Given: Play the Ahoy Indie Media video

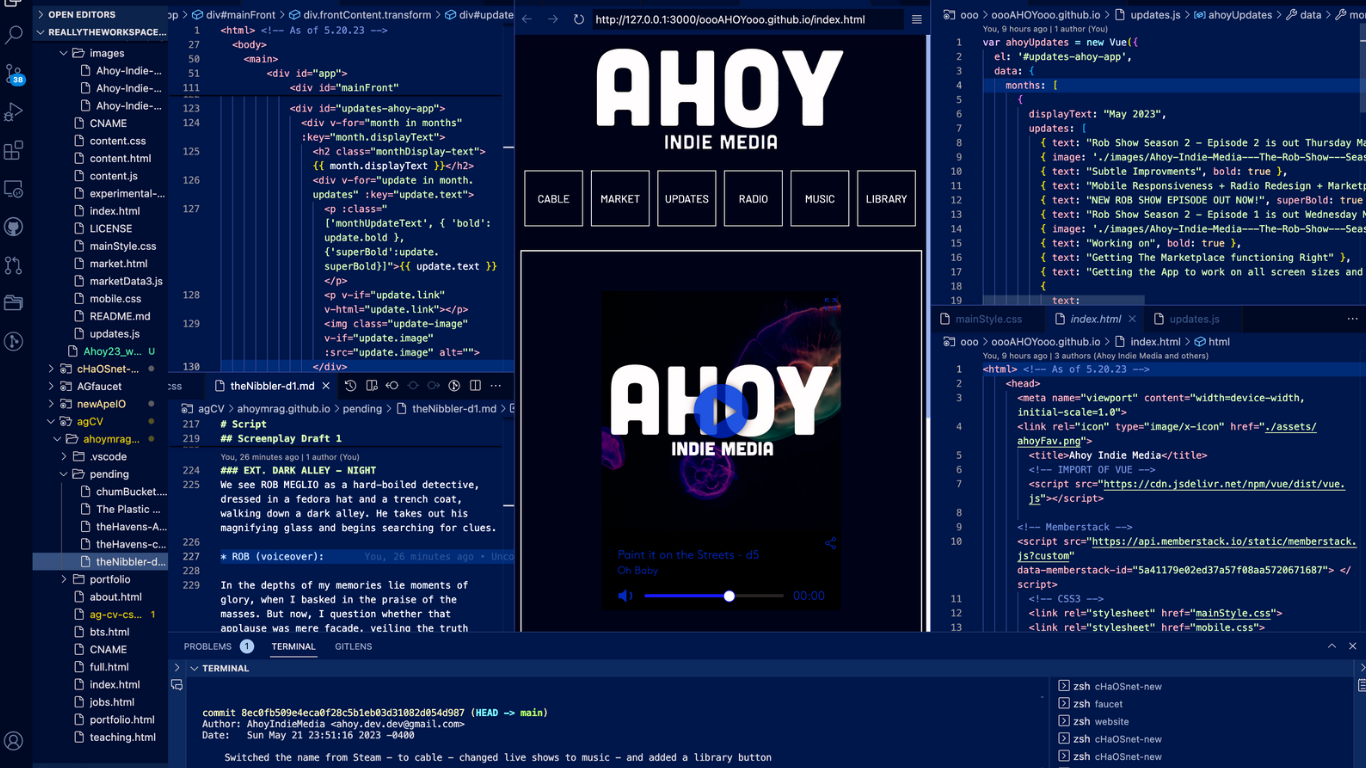Looking at the screenshot, I should coord(721,409).
